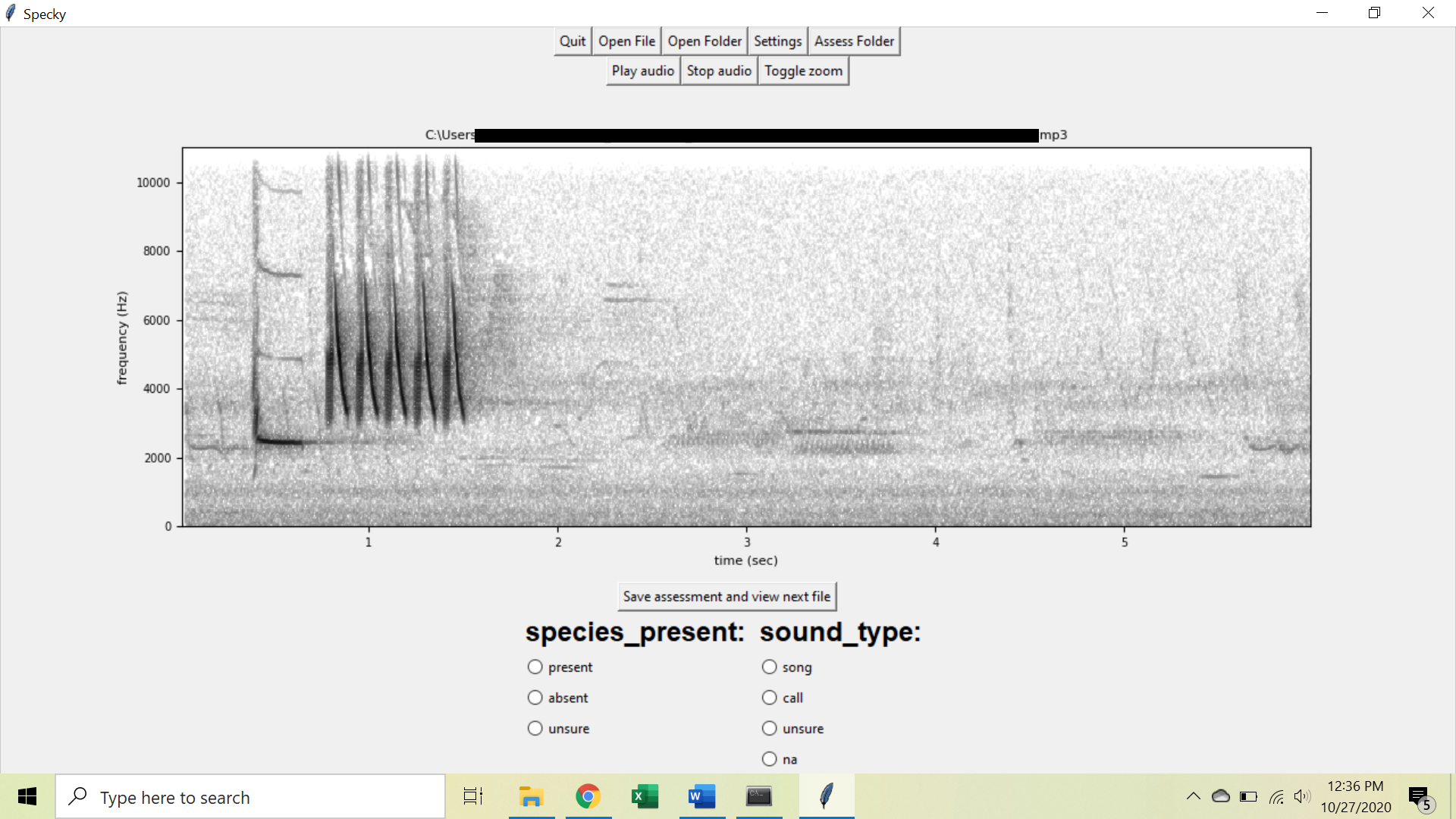This screenshot has width=1456, height=819.
Task: Open the command prompt taskbar icon
Action: [x=758, y=796]
